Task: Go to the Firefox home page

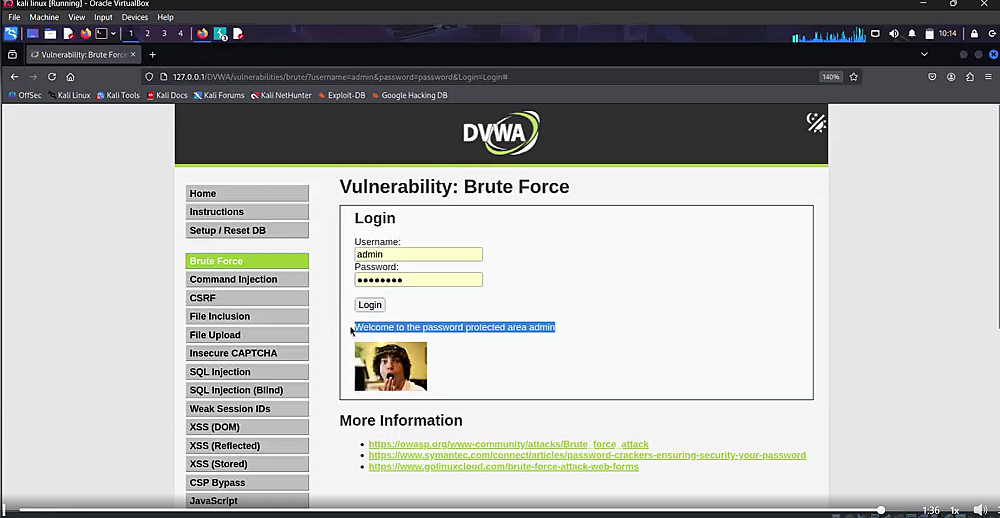Action: coord(70,77)
